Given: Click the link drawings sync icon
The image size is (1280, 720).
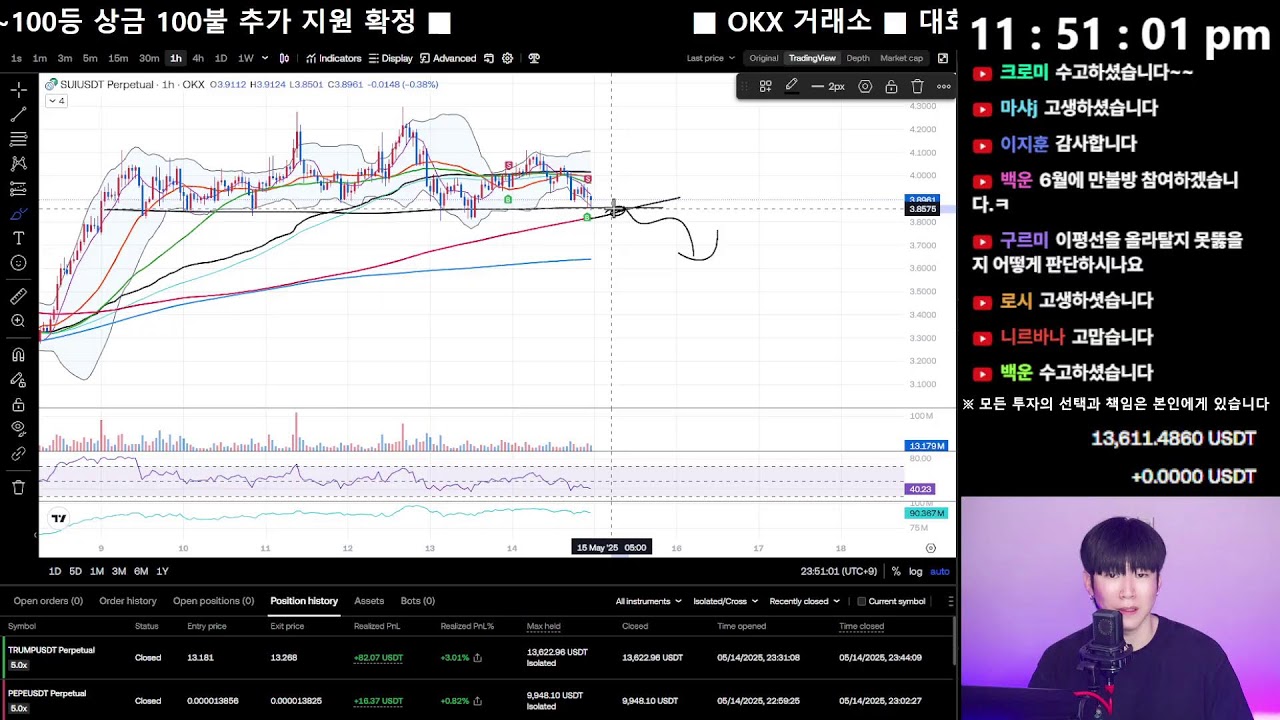Looking at the screenshot, I should [x=18, y=454].
